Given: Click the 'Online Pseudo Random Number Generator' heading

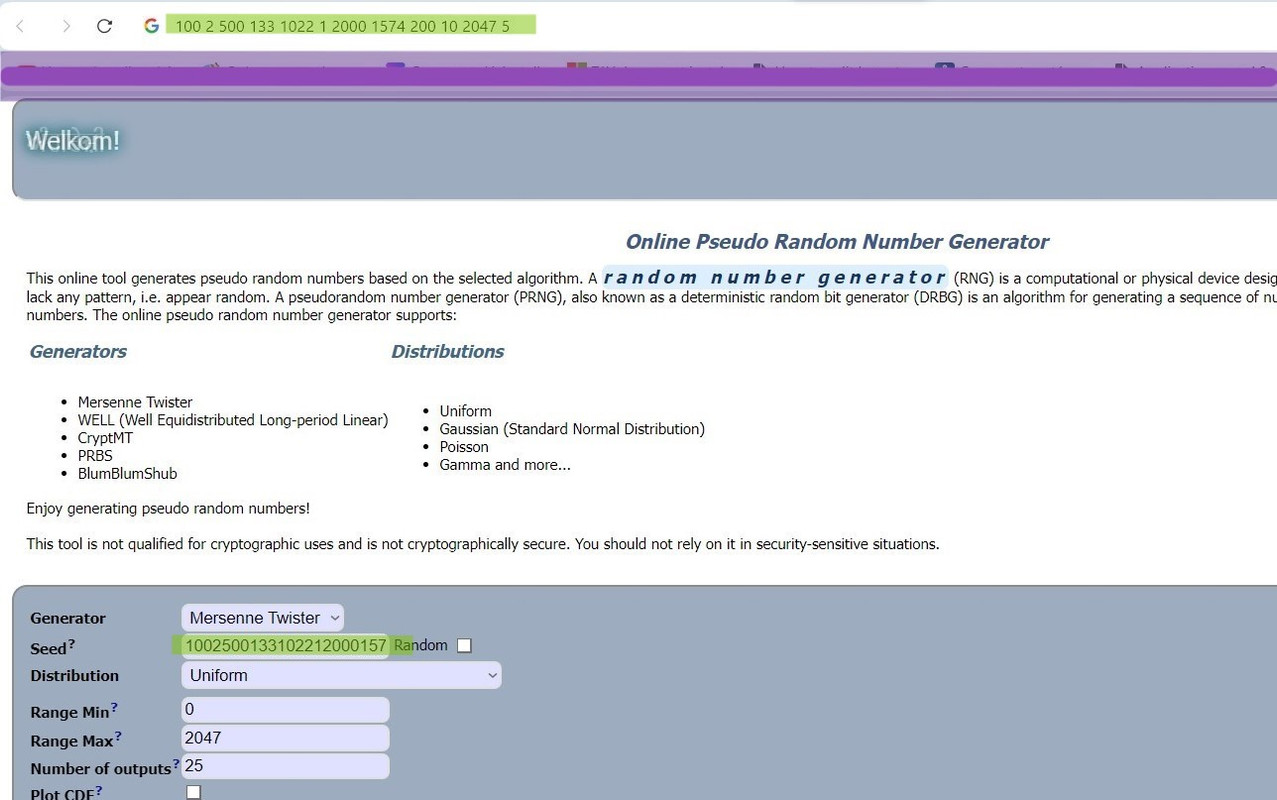Looking at the screenshot, I should click(837, 242).
